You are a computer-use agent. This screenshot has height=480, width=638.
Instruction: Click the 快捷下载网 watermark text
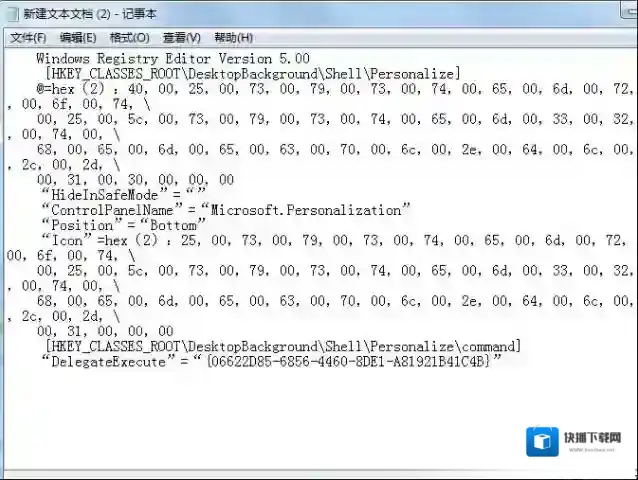pos(592,438)
